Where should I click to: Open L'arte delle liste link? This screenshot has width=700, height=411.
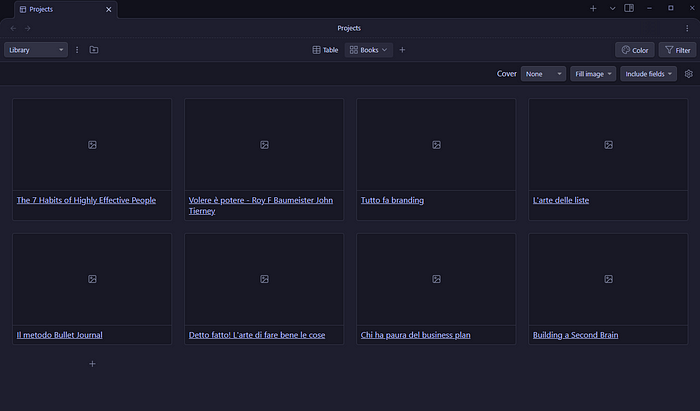pos(561,200)
